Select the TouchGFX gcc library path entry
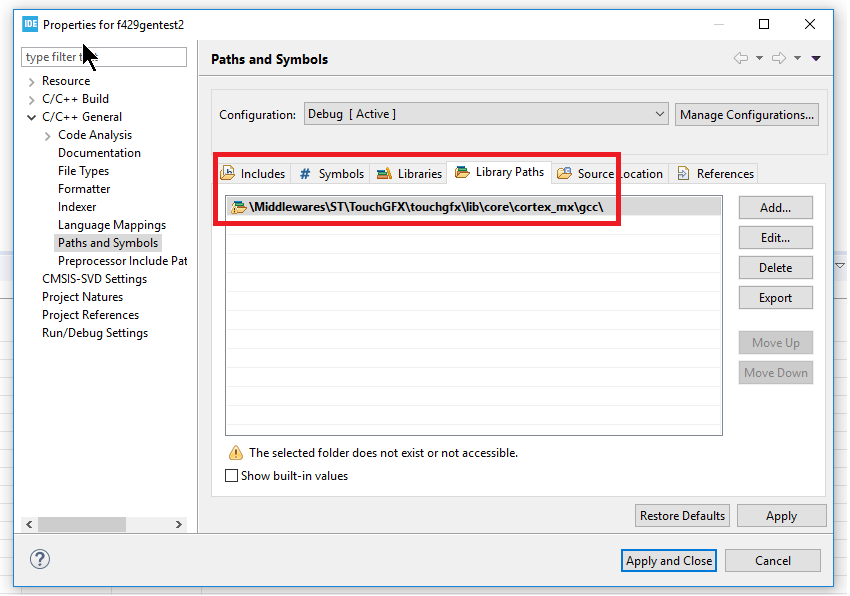The image size is (850, 596). coord(473,207)
